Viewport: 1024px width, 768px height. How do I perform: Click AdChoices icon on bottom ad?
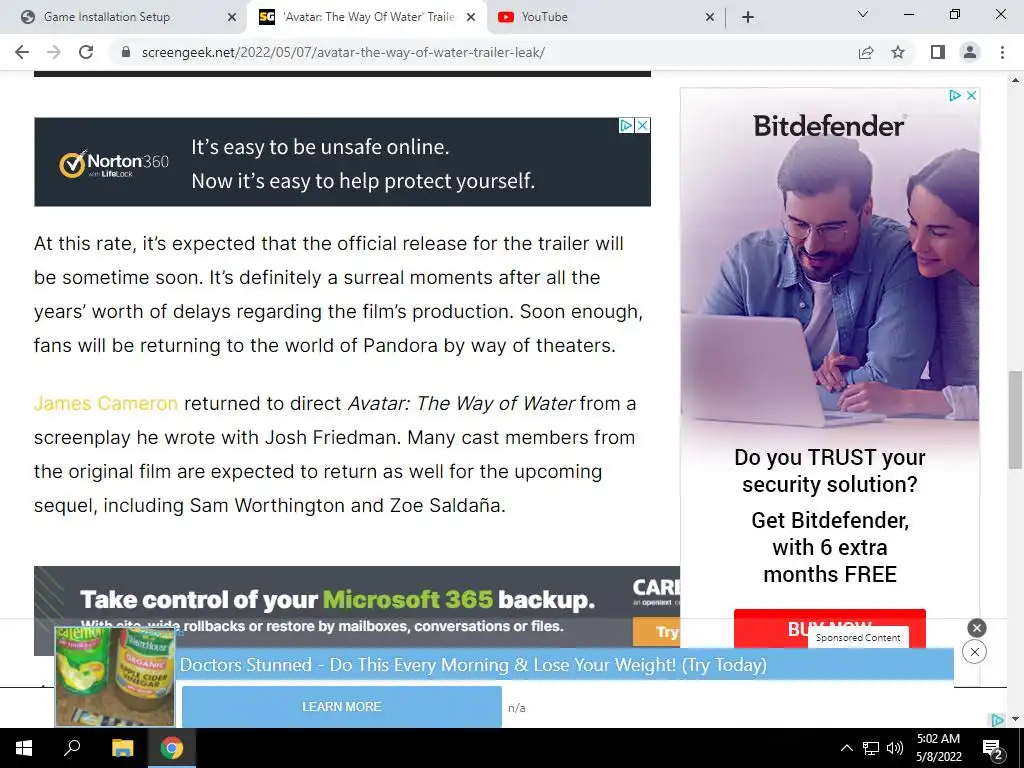point(997,720)
